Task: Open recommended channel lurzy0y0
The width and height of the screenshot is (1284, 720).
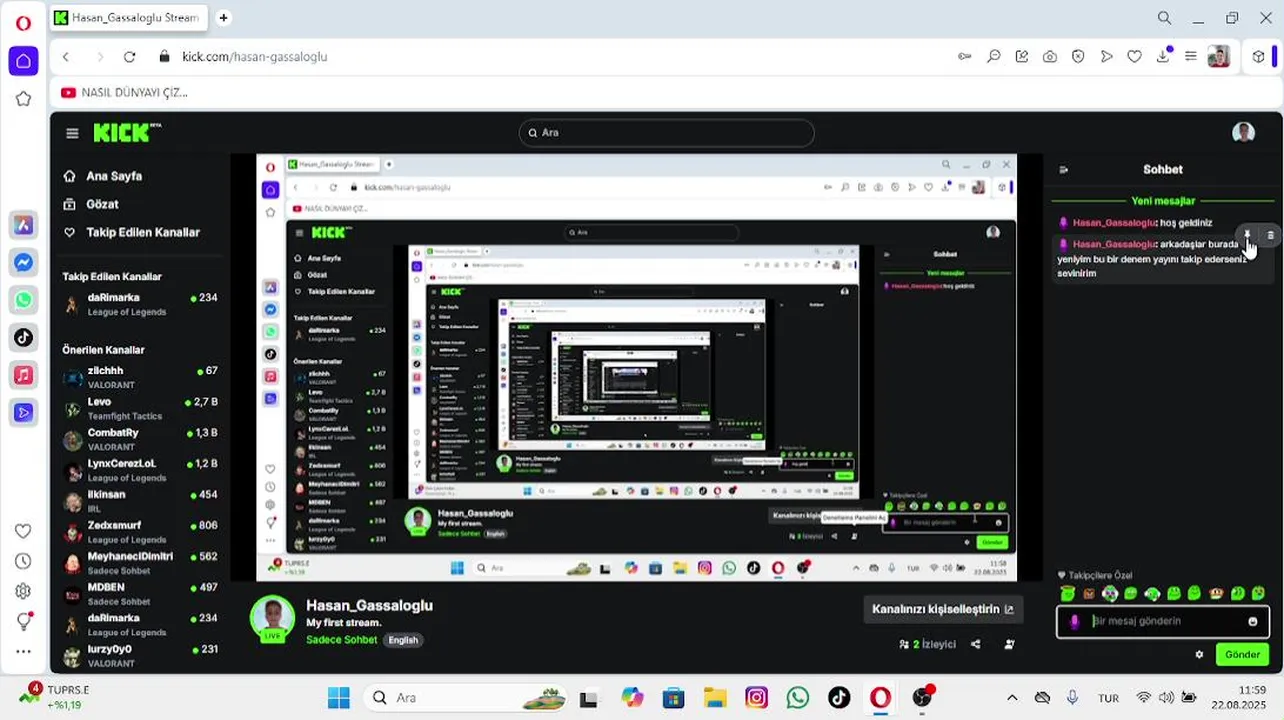Action: (140, 655)
